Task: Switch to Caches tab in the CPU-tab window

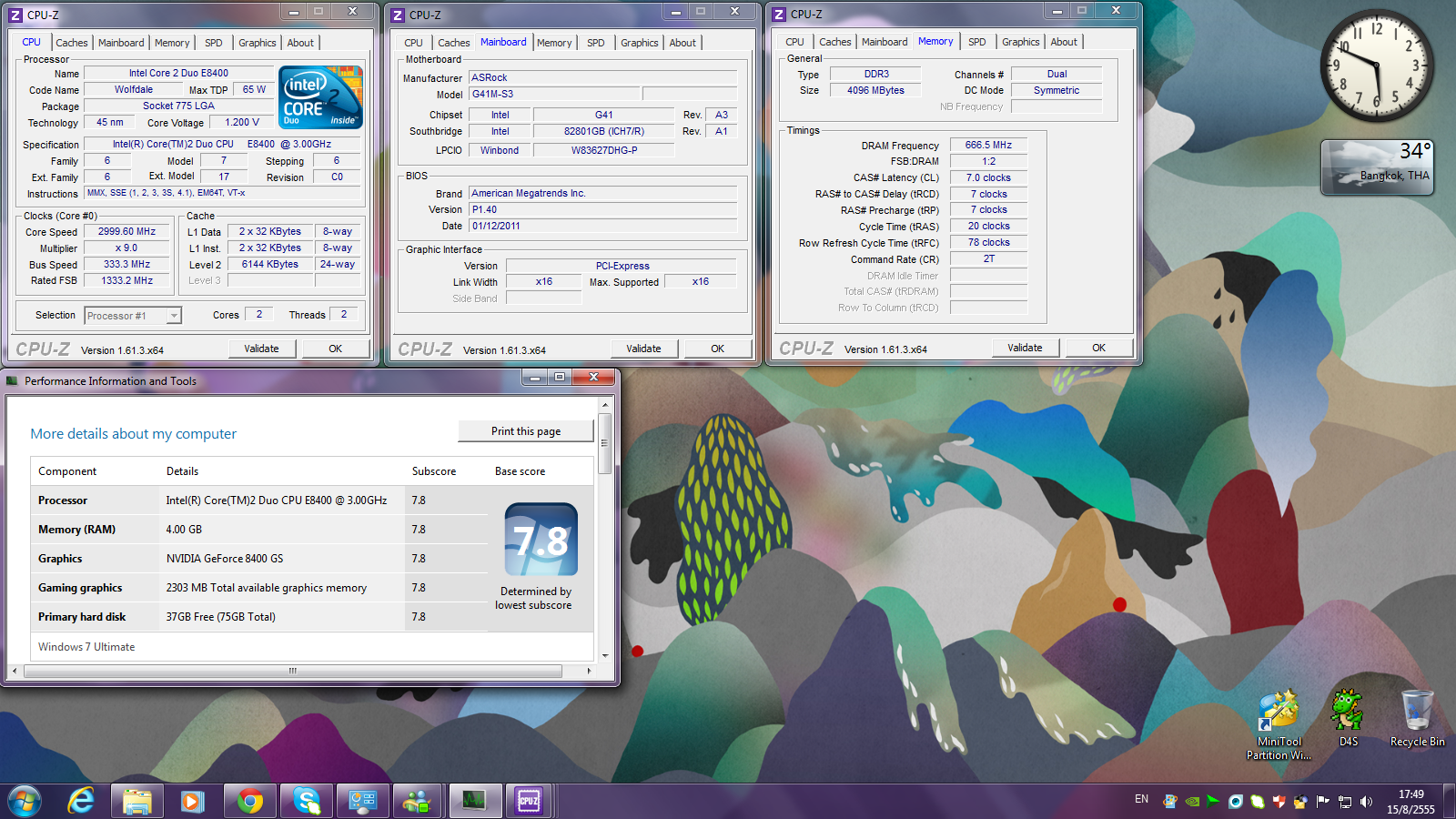Action: click(71, 43)
